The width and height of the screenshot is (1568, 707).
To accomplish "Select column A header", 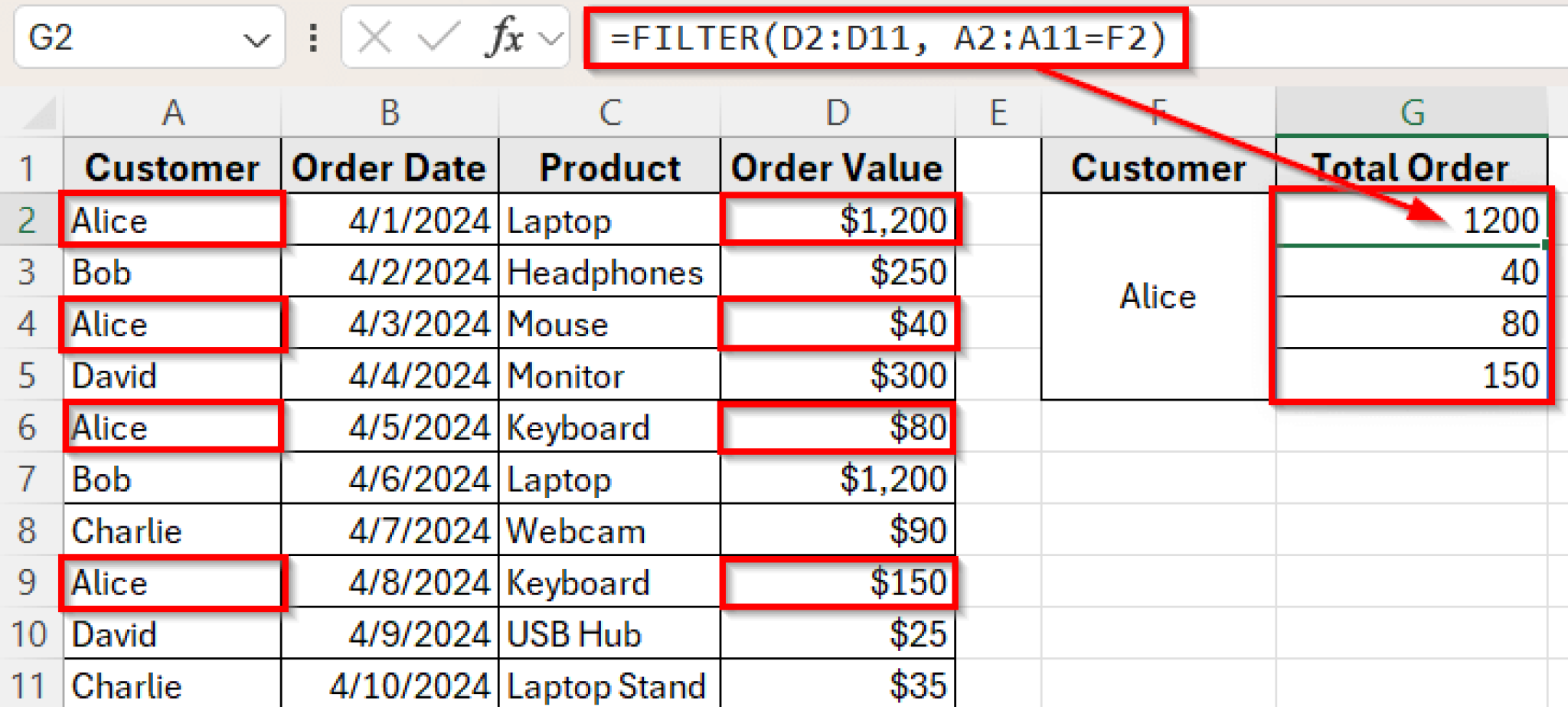I will (172, 113).
